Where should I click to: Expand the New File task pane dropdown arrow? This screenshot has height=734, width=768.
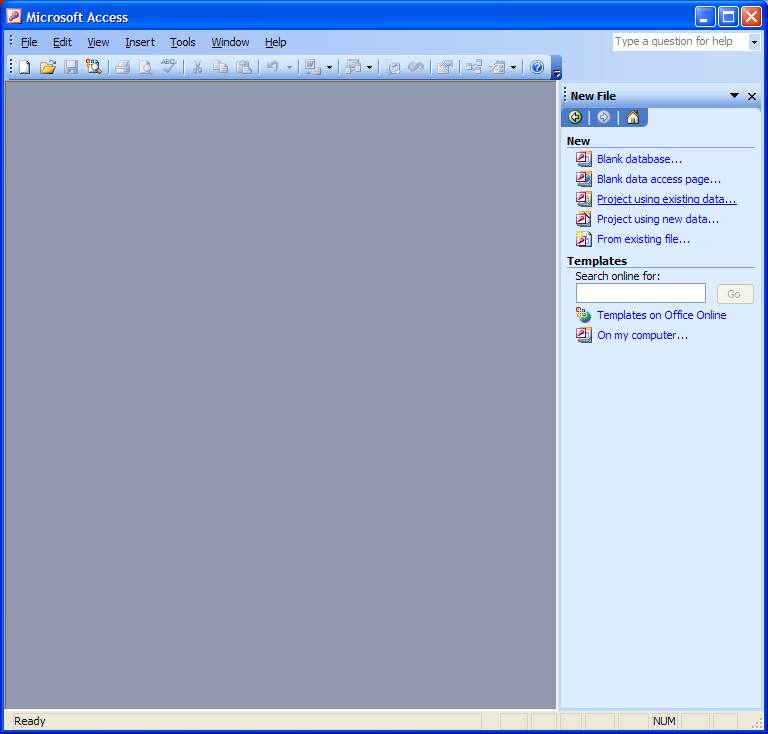(x=735, y=96)
